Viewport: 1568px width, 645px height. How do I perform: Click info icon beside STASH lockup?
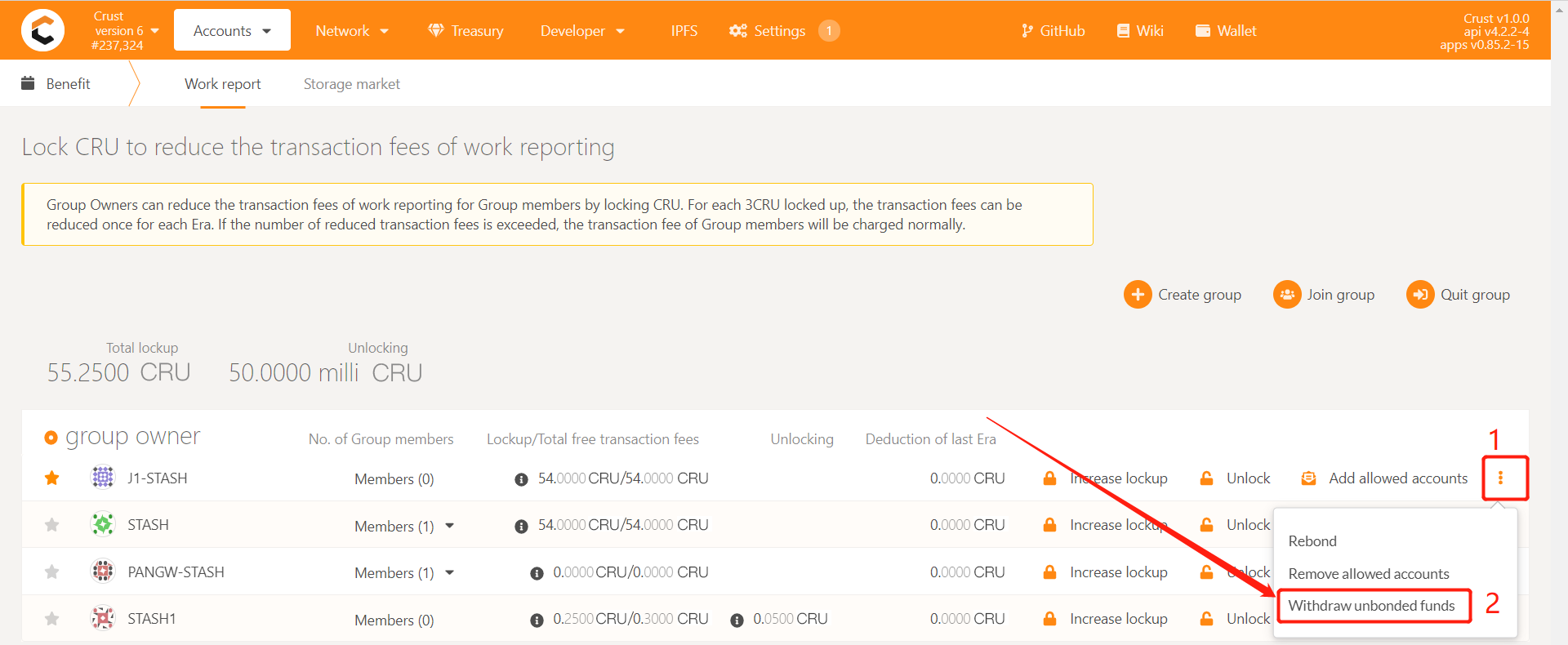tap(521, 527)
